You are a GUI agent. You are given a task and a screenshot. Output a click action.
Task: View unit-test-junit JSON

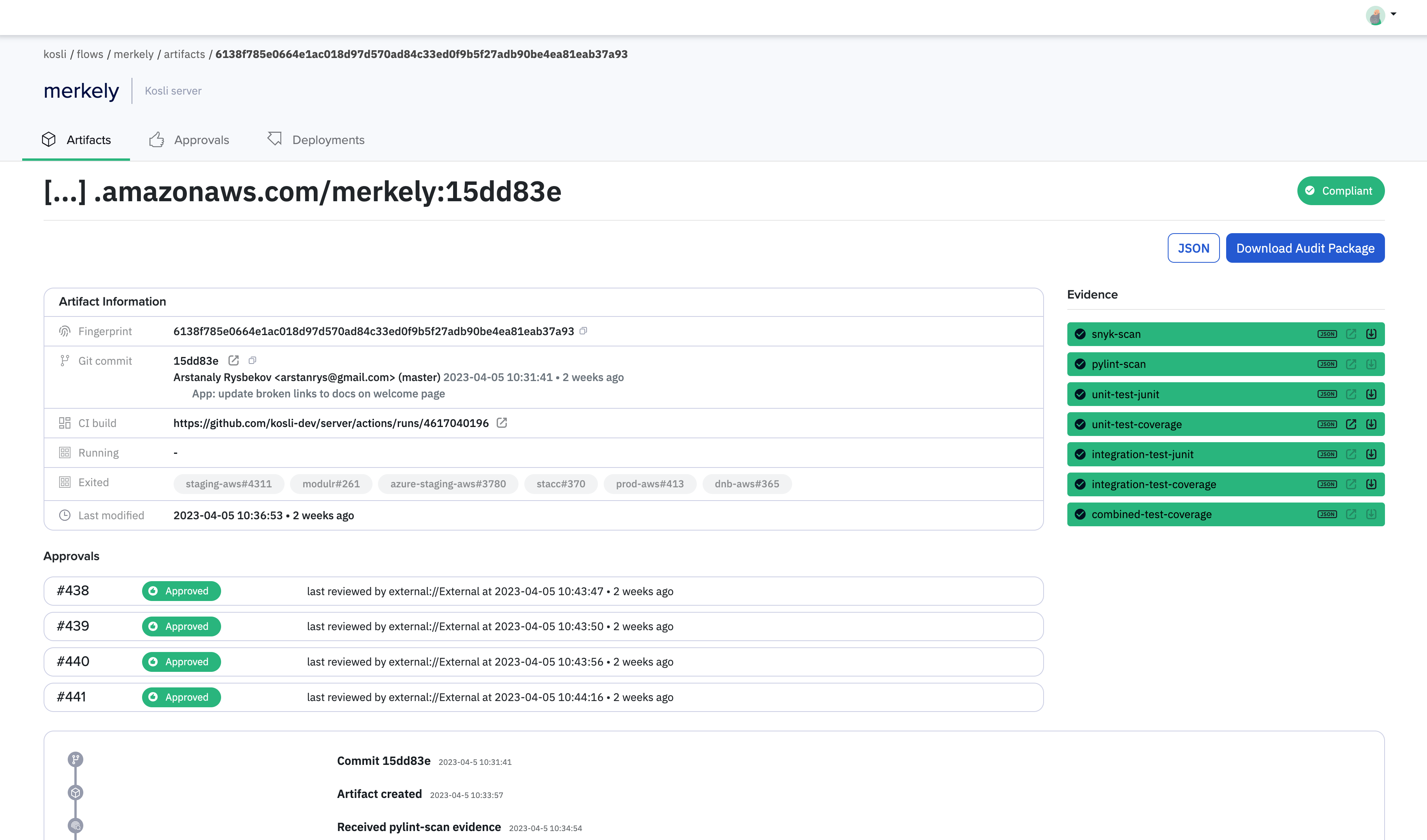pos(1327,394)
